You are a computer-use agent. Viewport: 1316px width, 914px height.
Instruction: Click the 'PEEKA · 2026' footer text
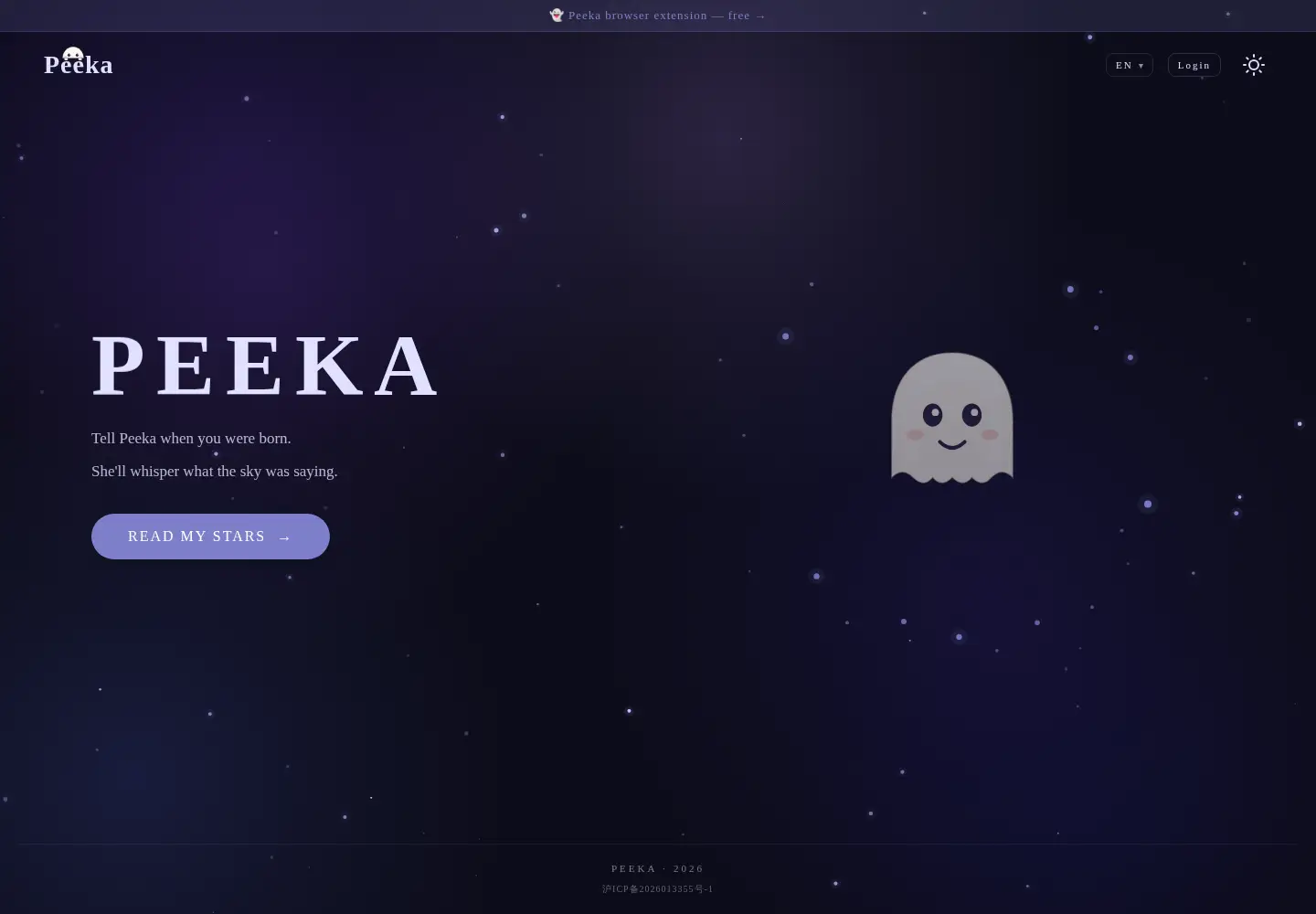coord(658,869)
